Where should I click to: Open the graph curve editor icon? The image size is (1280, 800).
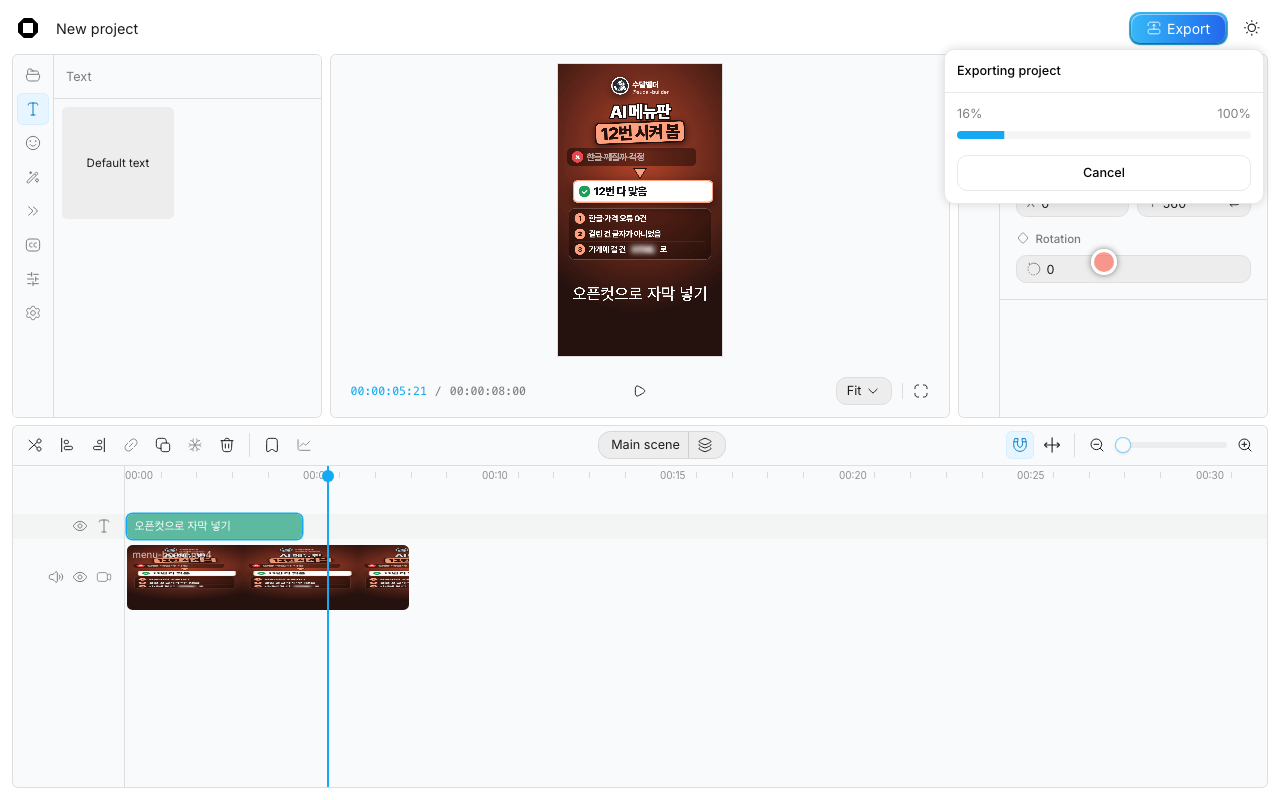[x=304, y=445]
